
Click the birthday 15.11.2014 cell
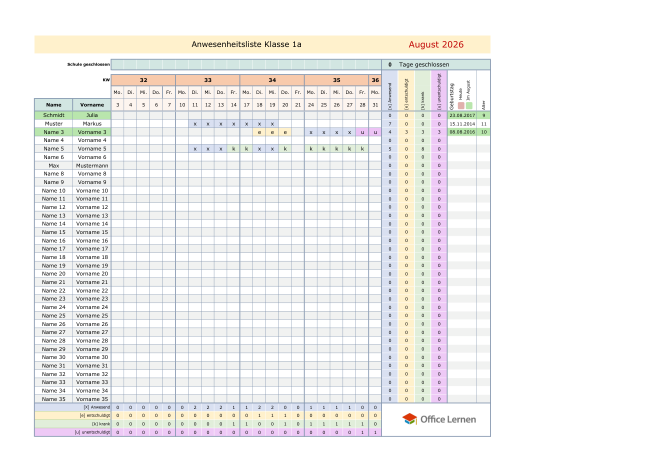462,123
